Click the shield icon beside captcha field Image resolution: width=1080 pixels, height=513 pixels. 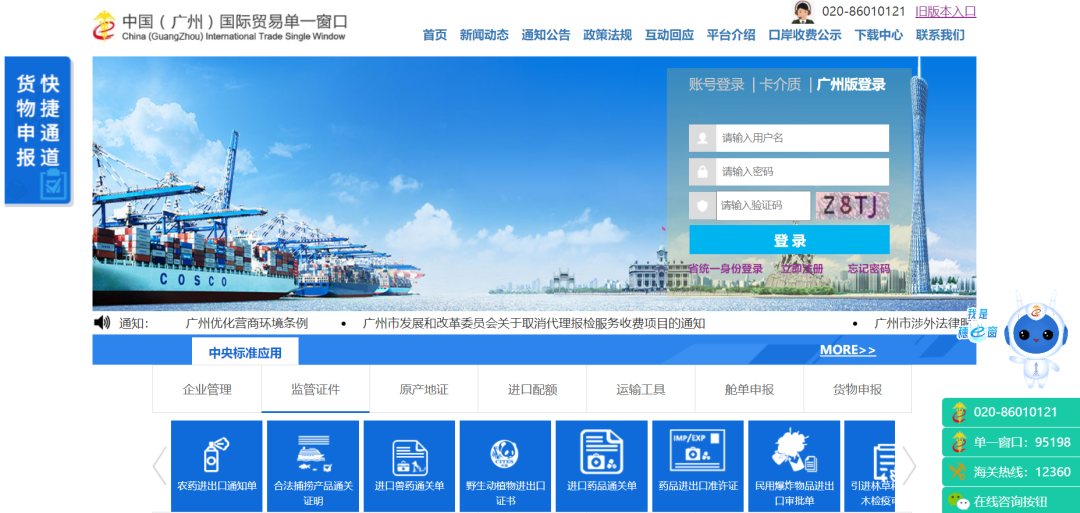point(703,205)
